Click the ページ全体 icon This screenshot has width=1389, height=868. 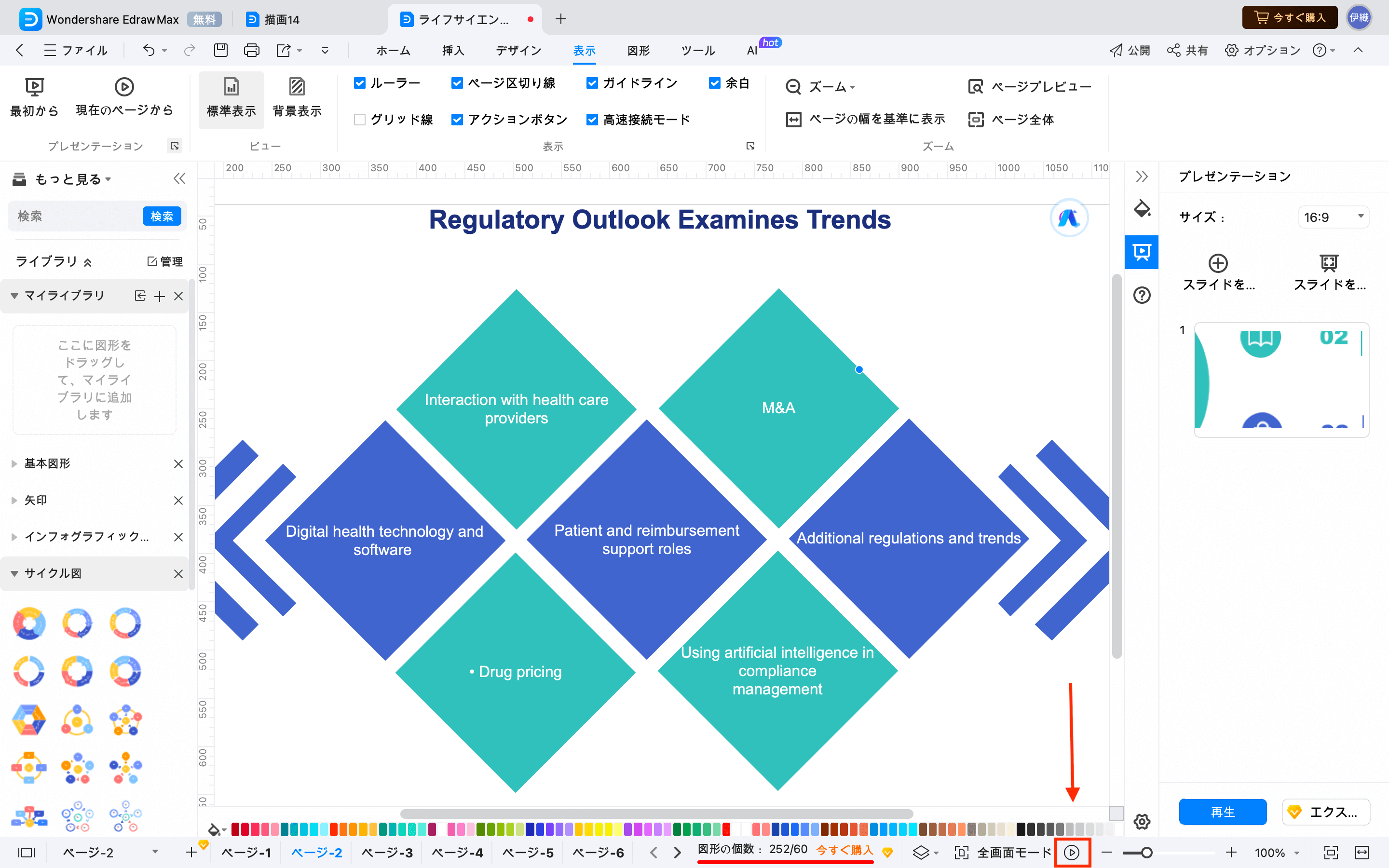pos(974,118)
